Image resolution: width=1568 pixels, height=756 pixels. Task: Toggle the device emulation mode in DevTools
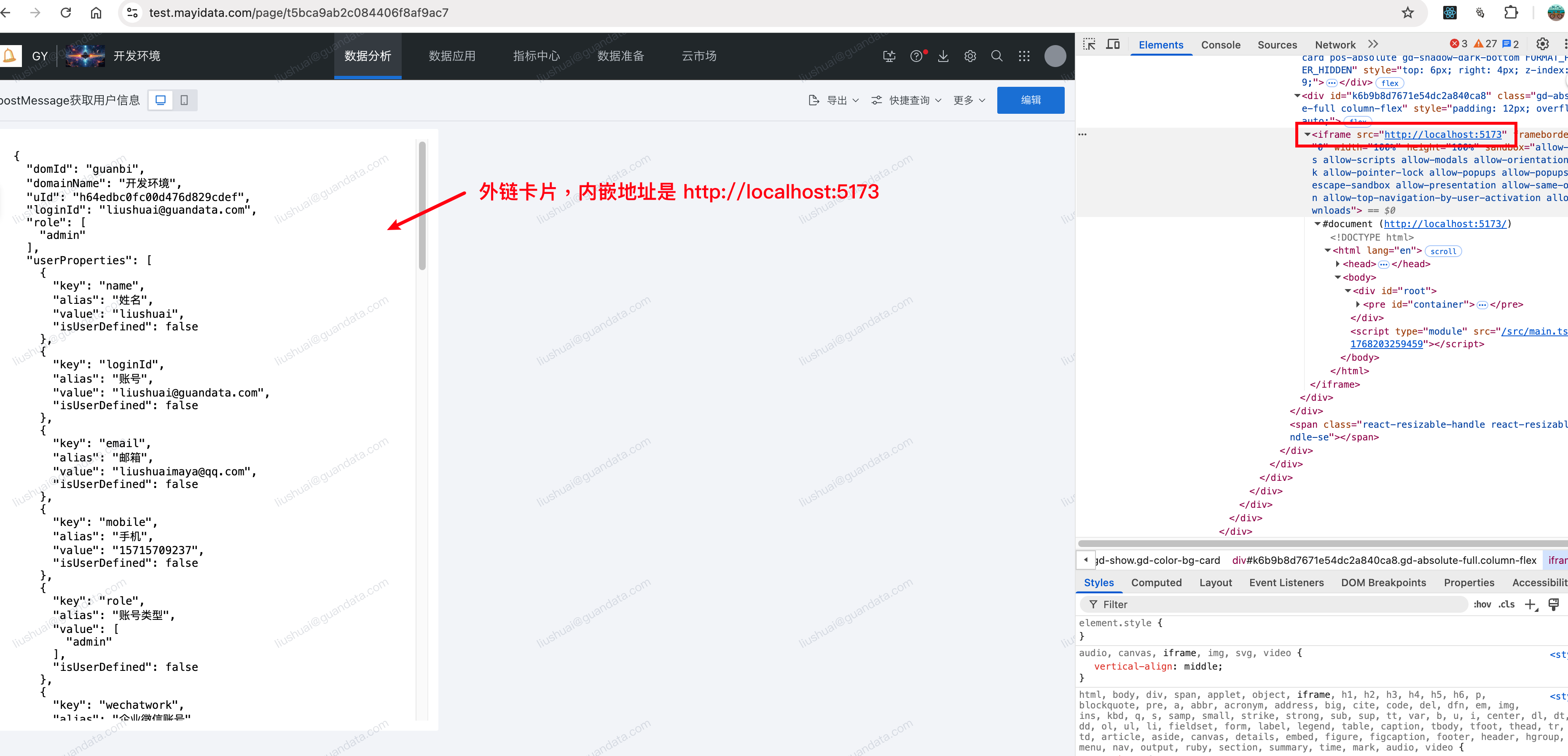[1113, 44]
